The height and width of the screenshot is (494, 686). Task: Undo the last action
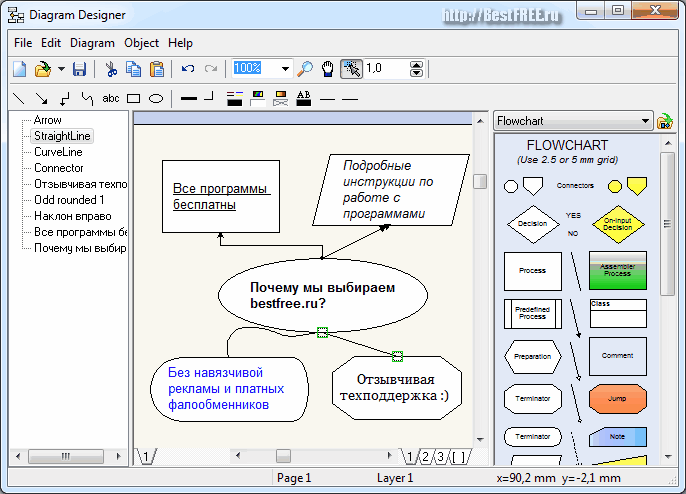188,69
